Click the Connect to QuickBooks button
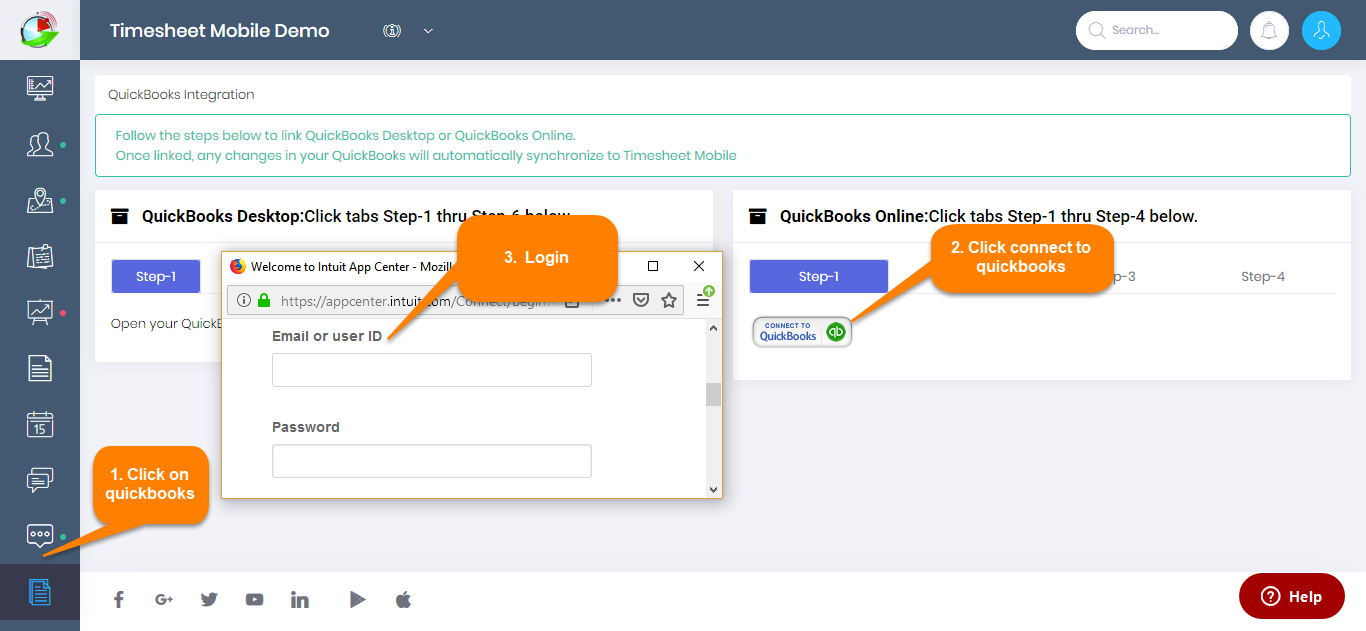 [802, 331]
